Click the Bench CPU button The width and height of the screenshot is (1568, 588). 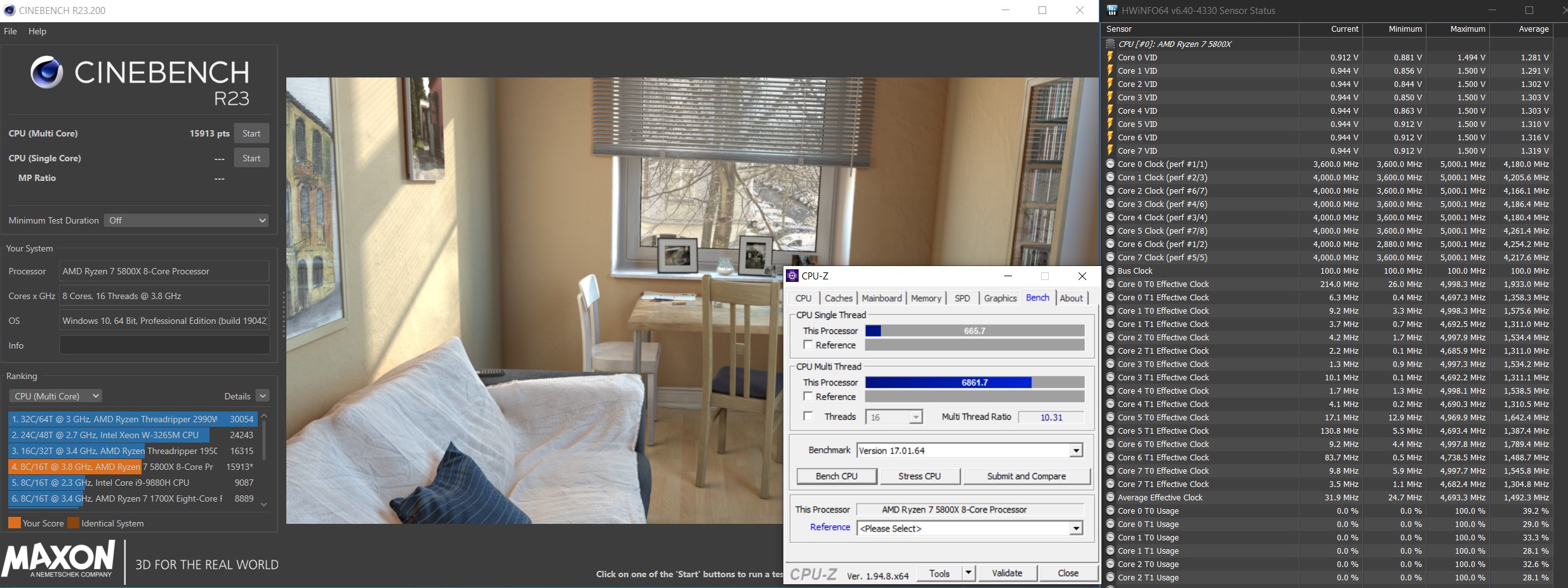pos(837,476)
